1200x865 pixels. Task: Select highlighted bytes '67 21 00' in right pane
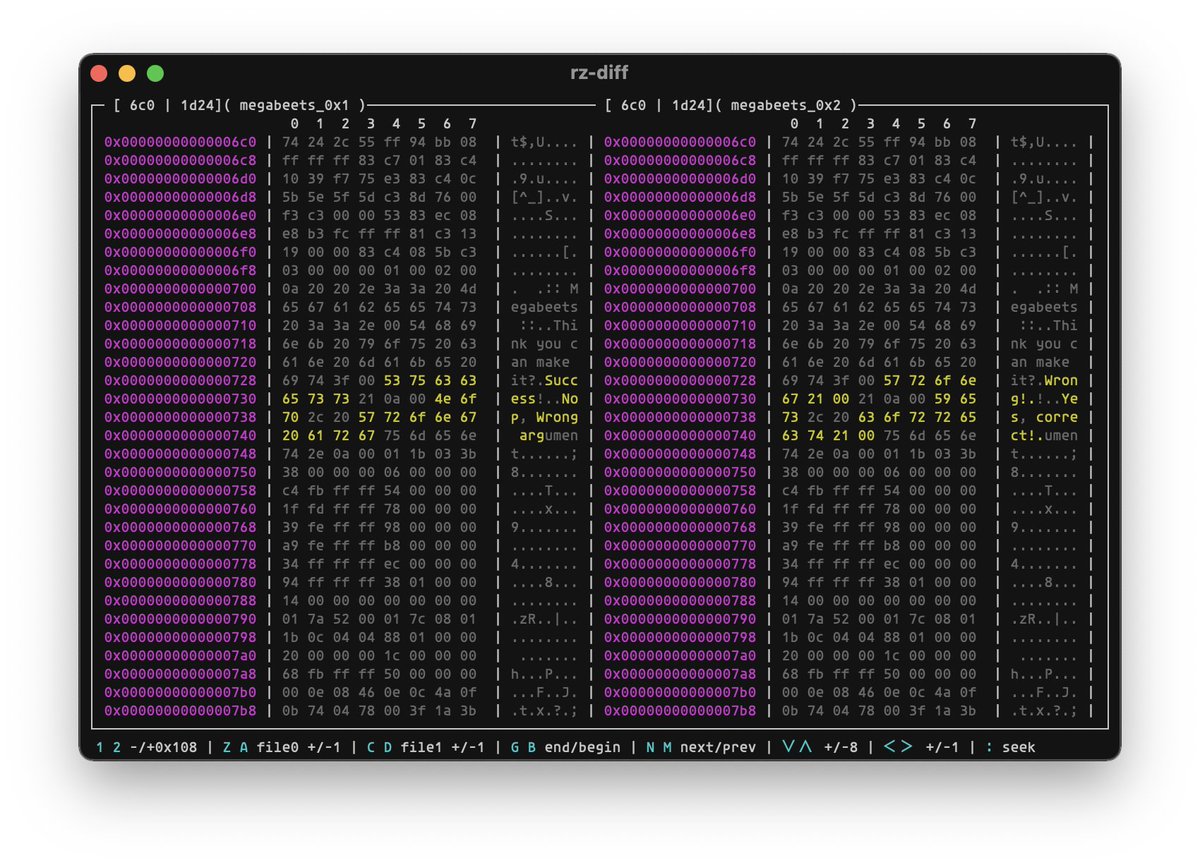pos(815,399)
